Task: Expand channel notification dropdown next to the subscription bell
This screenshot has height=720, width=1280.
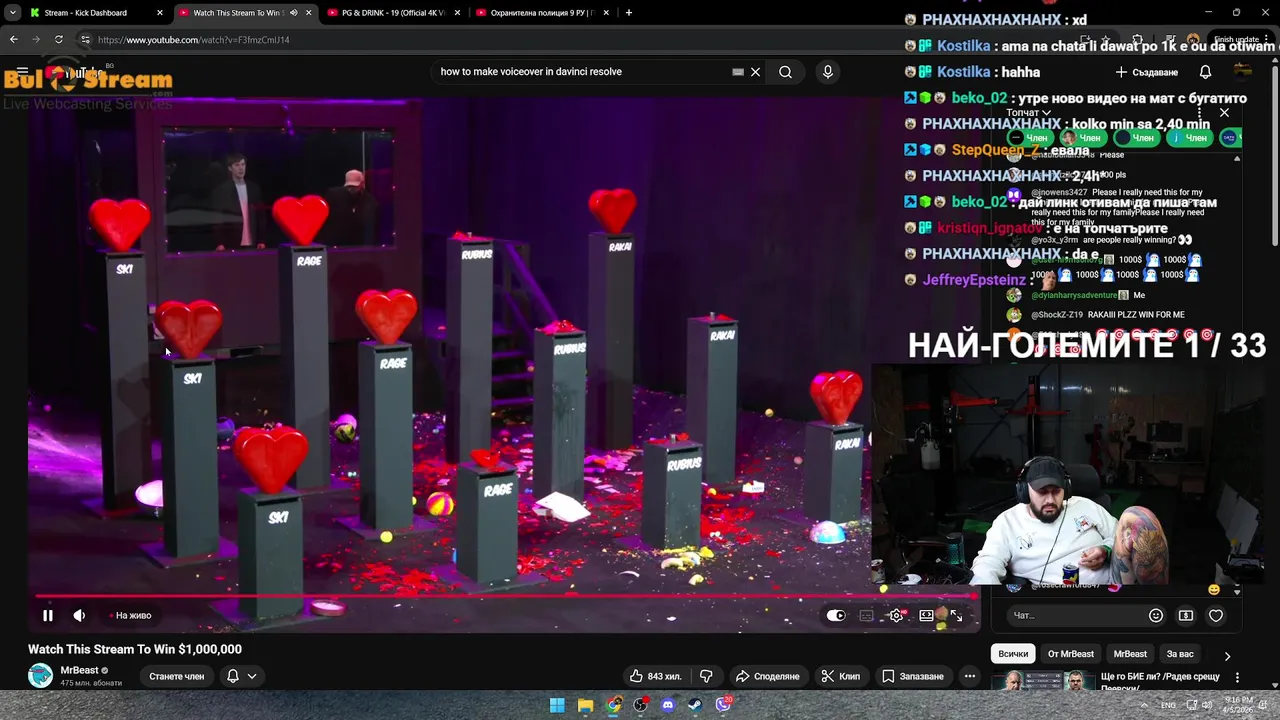Action: coord(252,676)
